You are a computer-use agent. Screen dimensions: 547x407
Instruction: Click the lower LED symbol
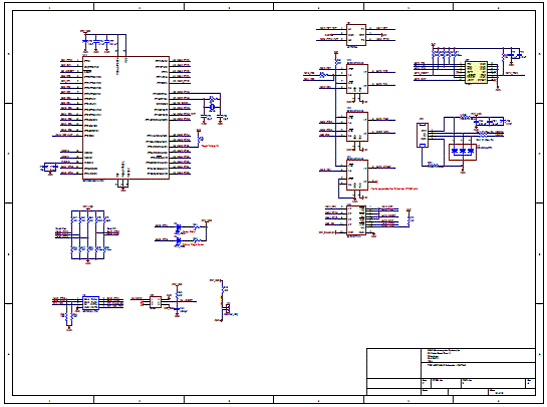(x=178, y=241)
